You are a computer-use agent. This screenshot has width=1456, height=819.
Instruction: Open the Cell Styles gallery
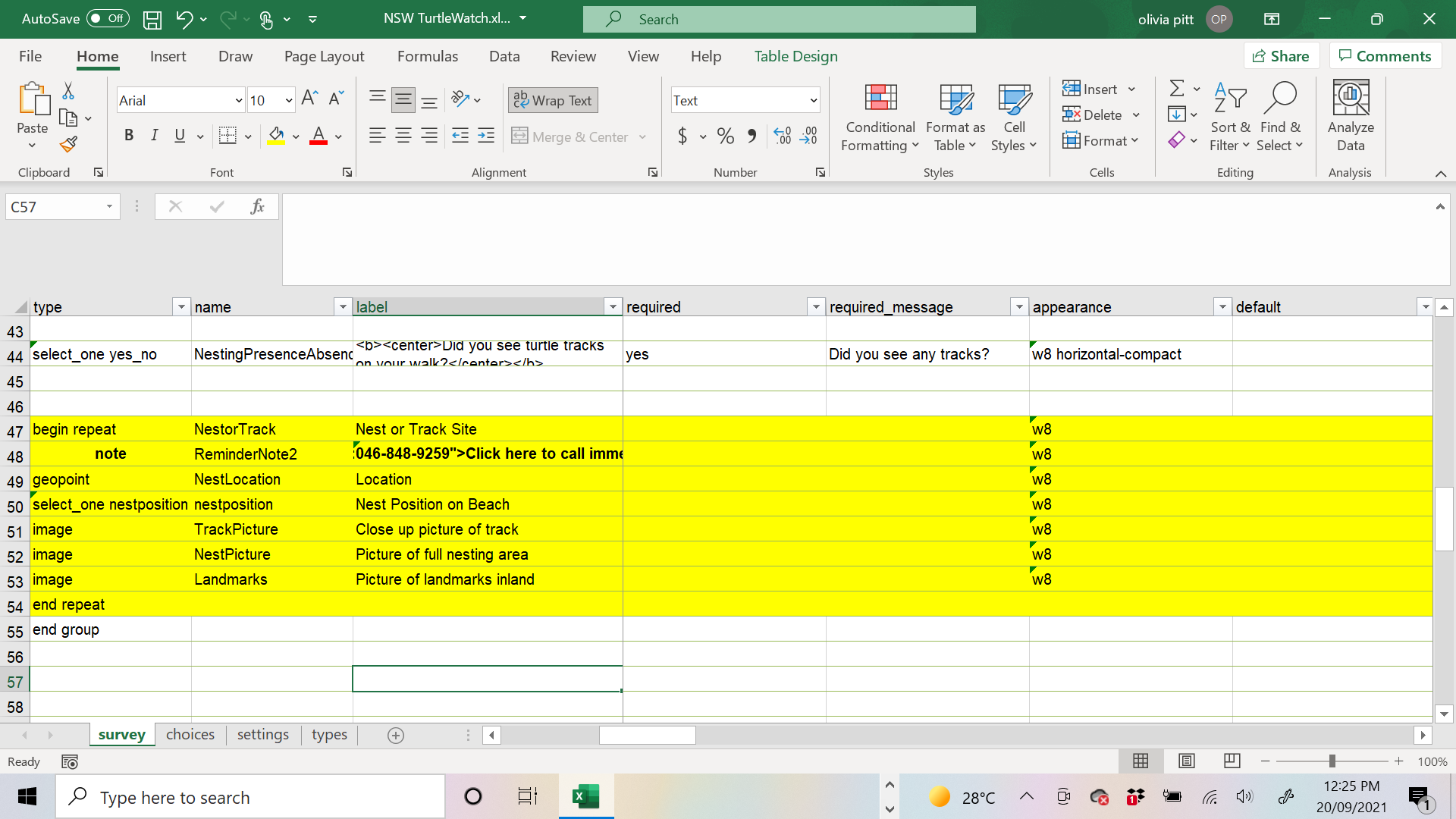1014,117
